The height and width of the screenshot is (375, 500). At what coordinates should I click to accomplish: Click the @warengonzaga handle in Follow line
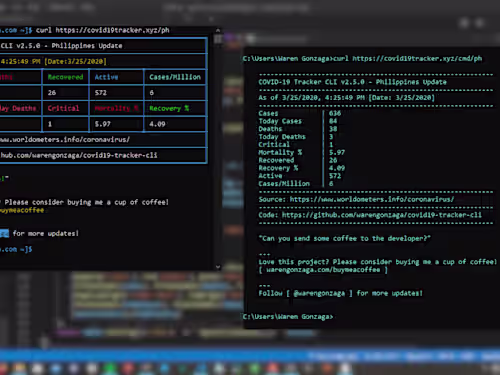(x=319, y=293)
